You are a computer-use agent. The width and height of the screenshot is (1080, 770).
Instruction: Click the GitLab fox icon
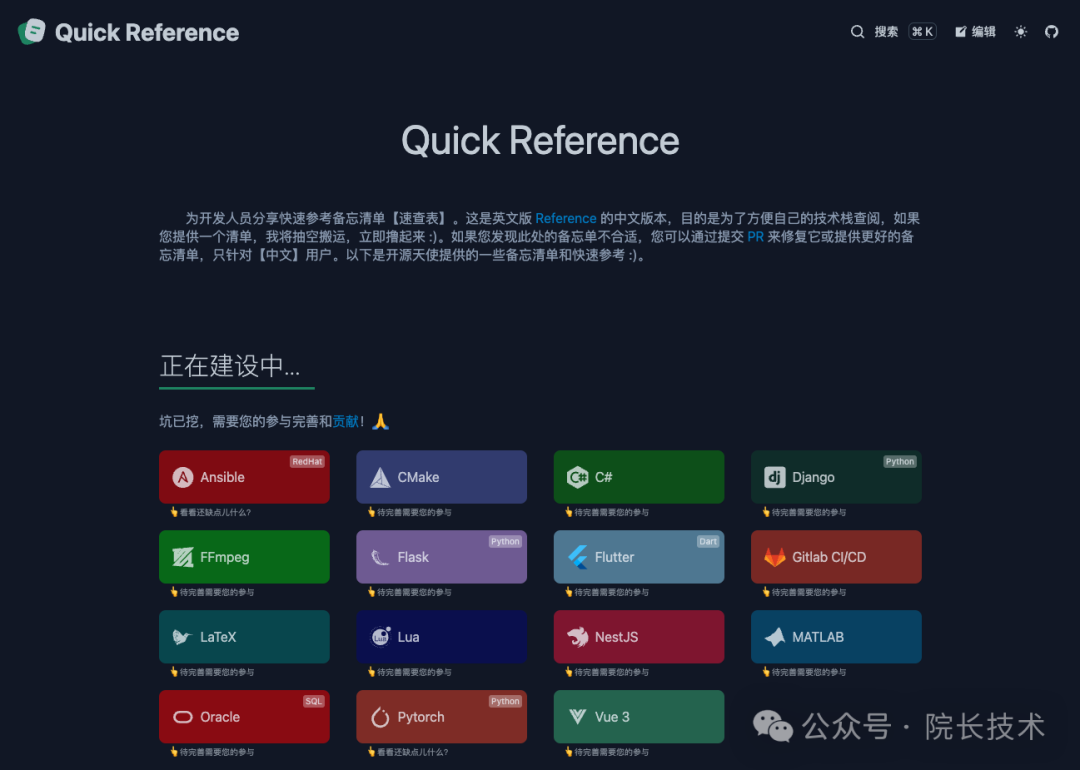tap(775, 557)
